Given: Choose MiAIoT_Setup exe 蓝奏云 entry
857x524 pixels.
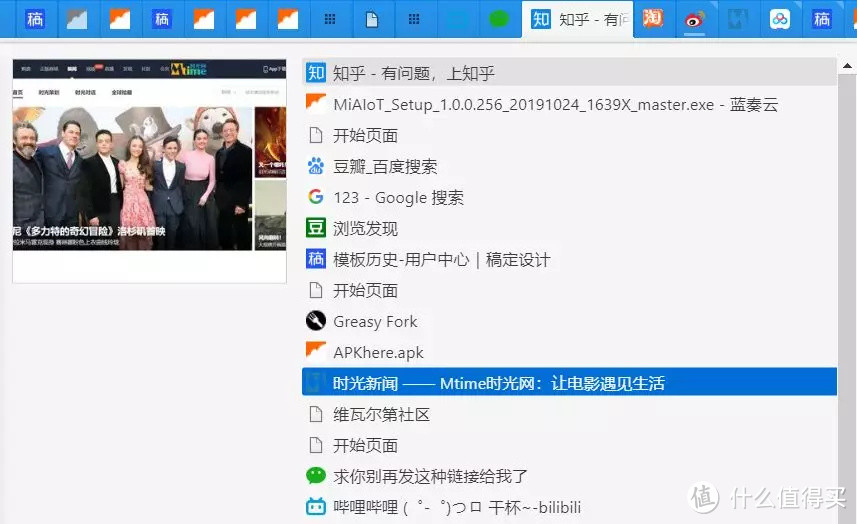Looking at the screenshot, I should tap(569, 104).
